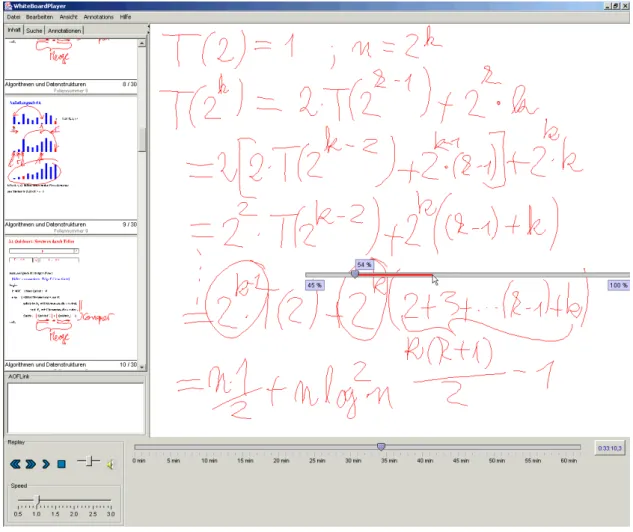Open the Ansicht menu

pos(68,17)
